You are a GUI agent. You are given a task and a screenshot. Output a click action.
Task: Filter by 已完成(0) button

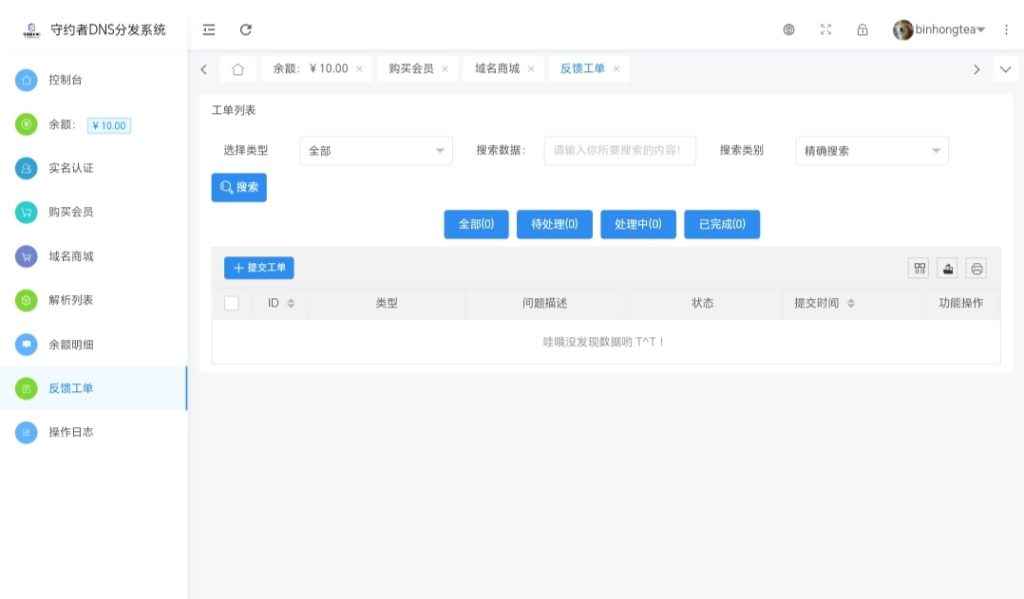pos(722,224)
